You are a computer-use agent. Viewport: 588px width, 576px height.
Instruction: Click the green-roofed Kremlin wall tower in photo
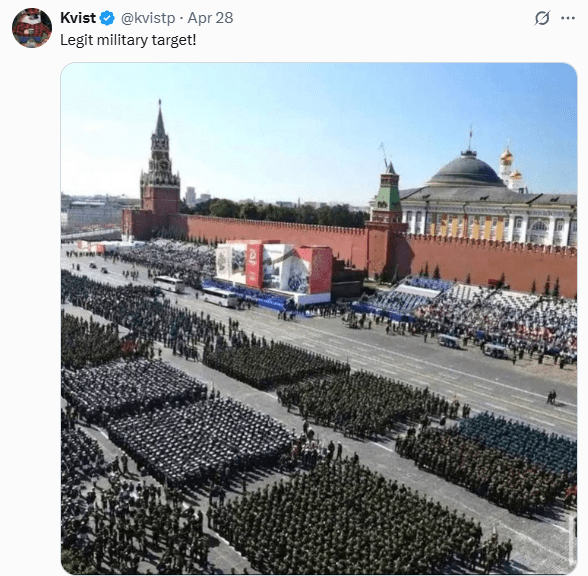coord(388,195)
